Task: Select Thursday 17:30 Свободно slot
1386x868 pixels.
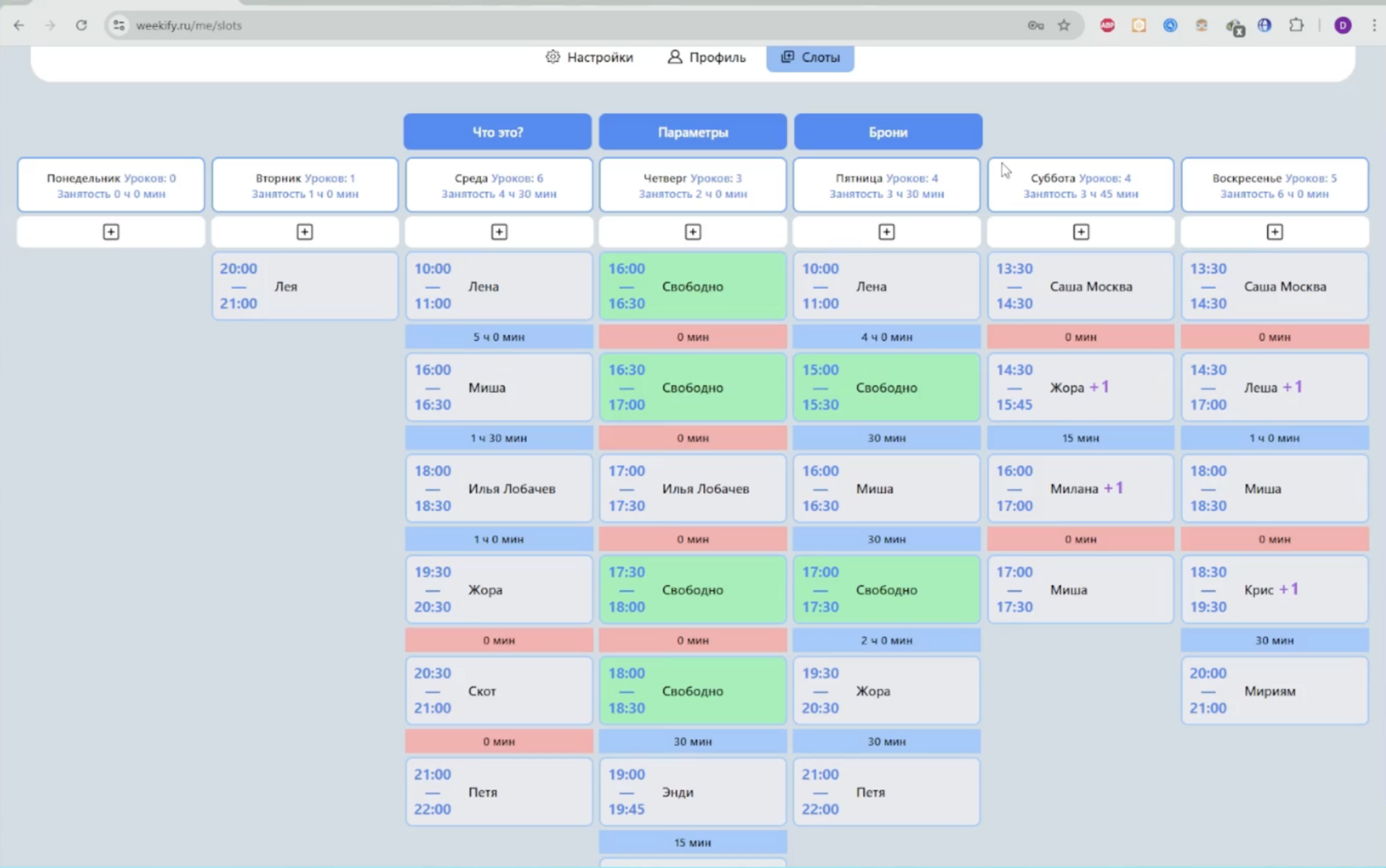Action: 693,590
